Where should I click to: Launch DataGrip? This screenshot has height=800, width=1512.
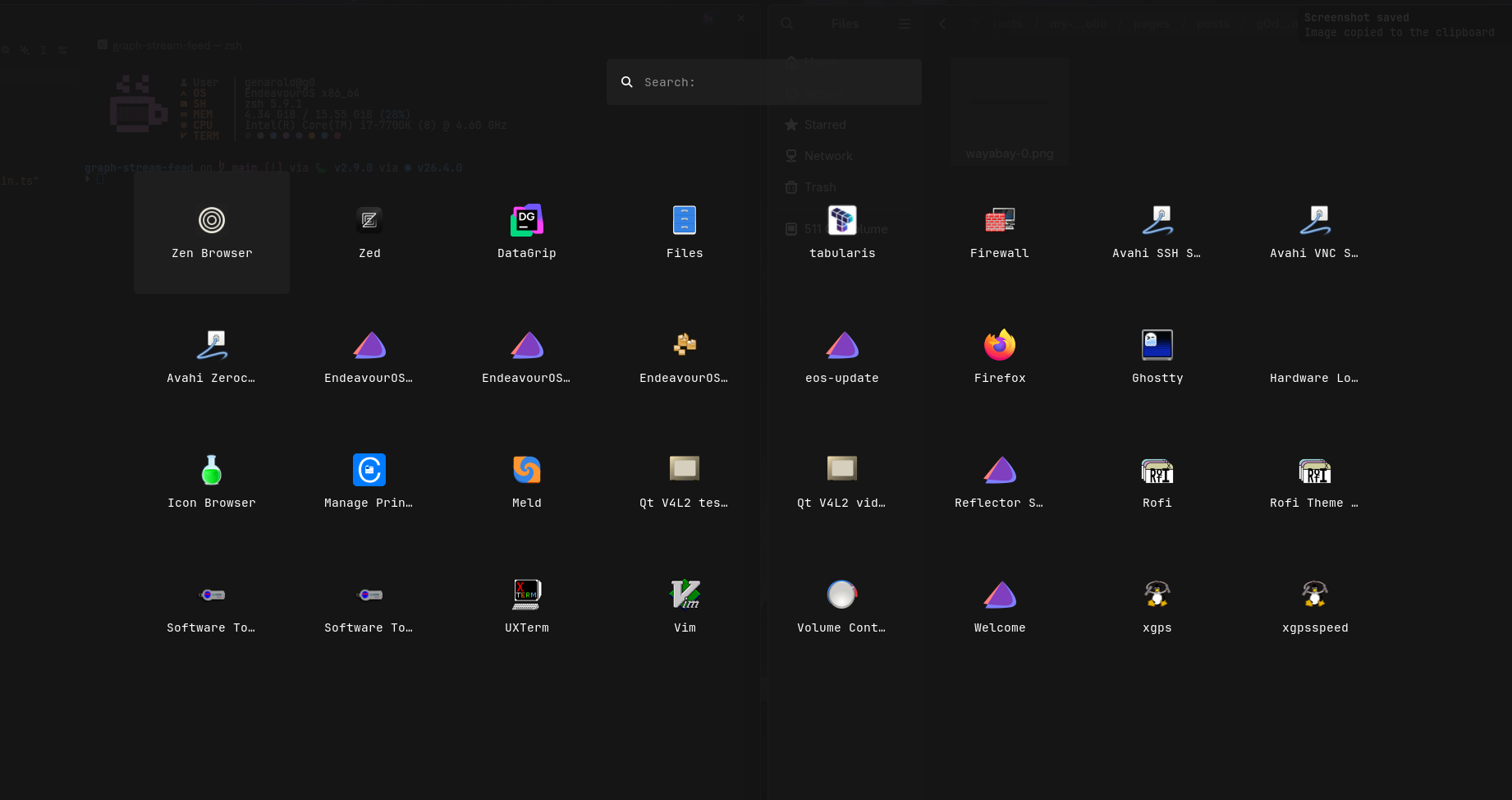527,233
